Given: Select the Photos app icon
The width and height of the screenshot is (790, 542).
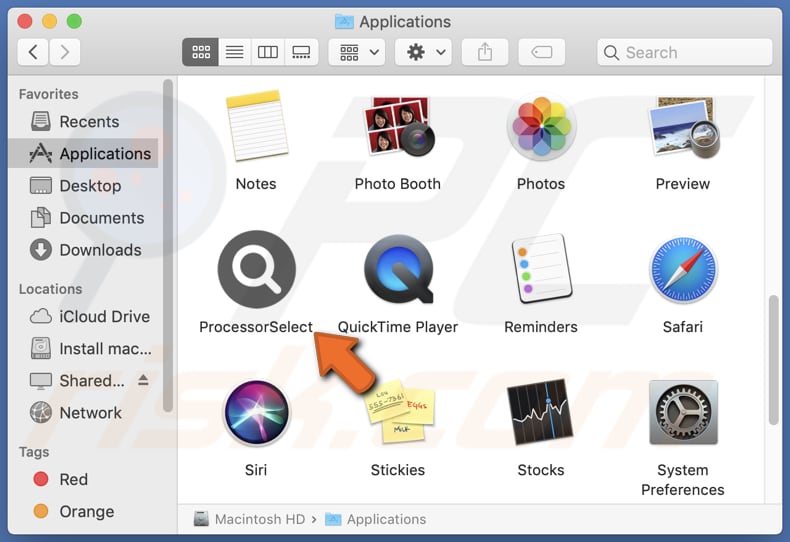Looking at the screenshot, I should [541, 126].
